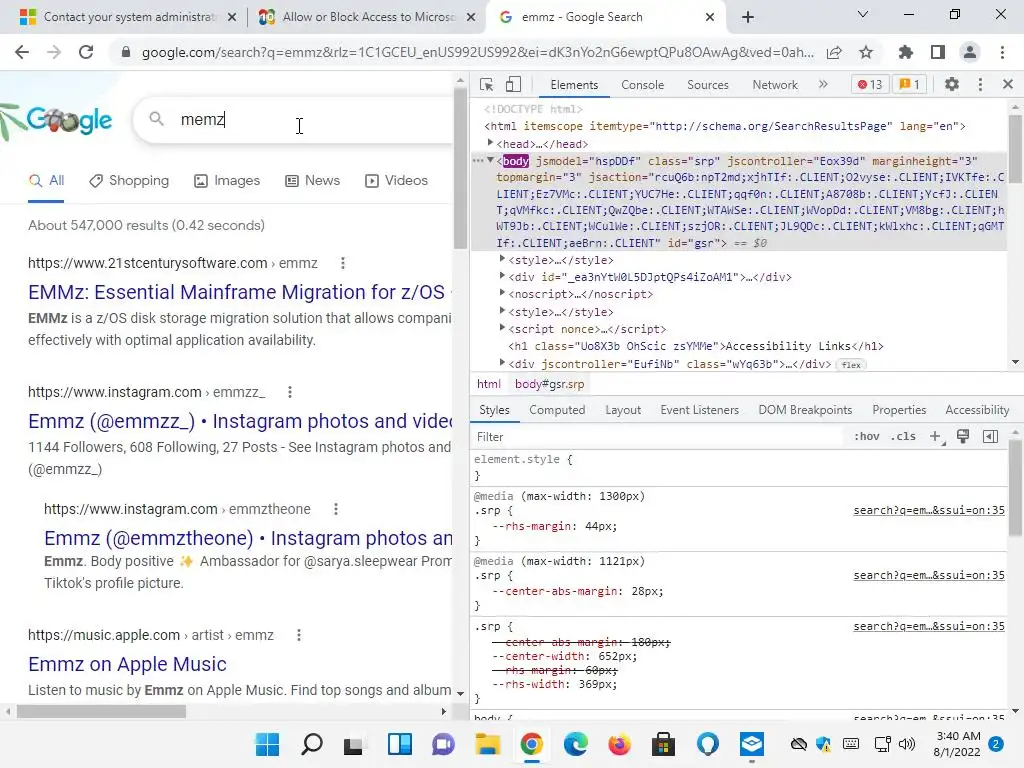
Task: Click the styles Filter input field
Action: [x=659, y=436]
